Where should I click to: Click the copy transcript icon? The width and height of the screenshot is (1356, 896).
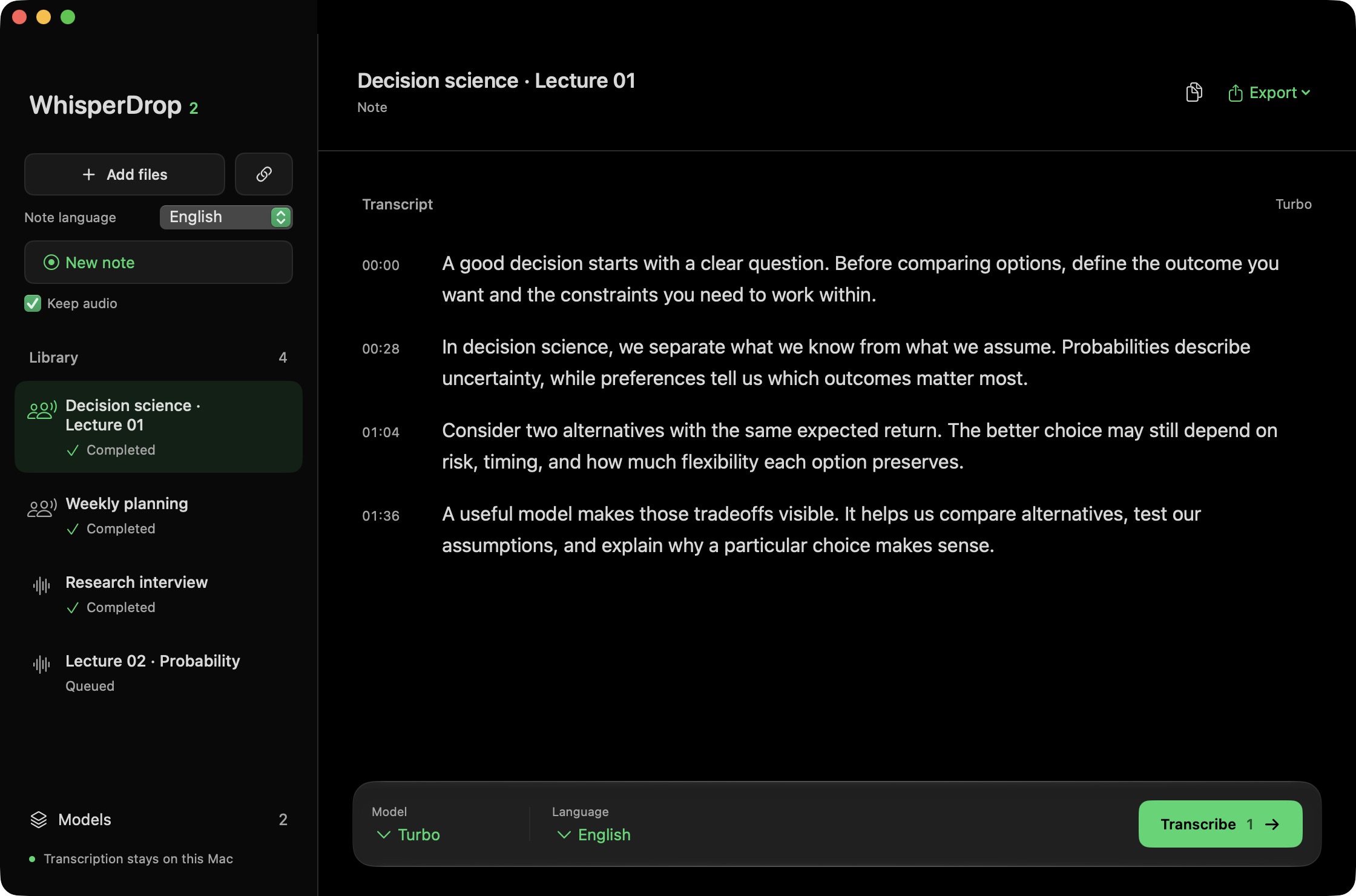1194,92
